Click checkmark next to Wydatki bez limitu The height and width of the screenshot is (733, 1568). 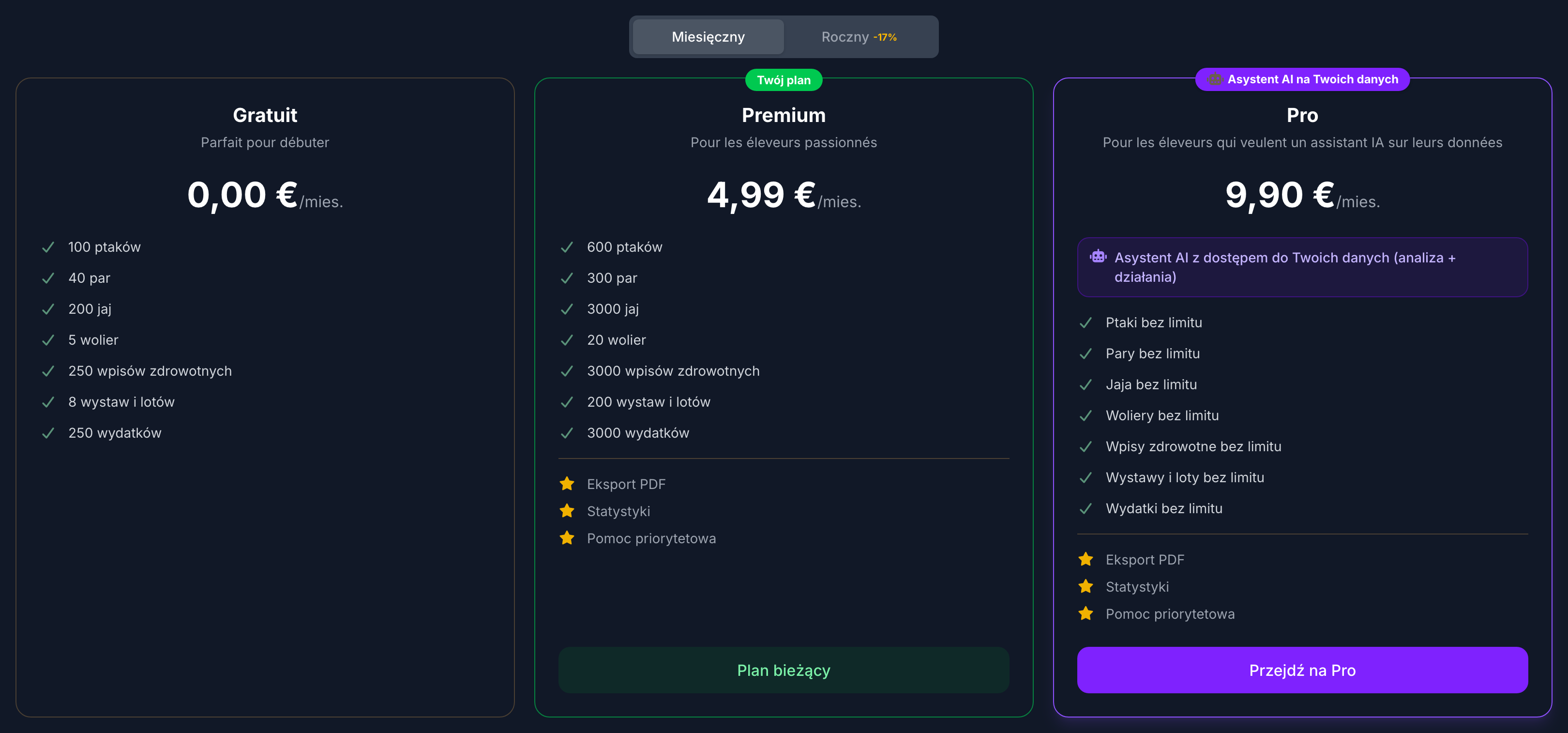pos(1086,508)
